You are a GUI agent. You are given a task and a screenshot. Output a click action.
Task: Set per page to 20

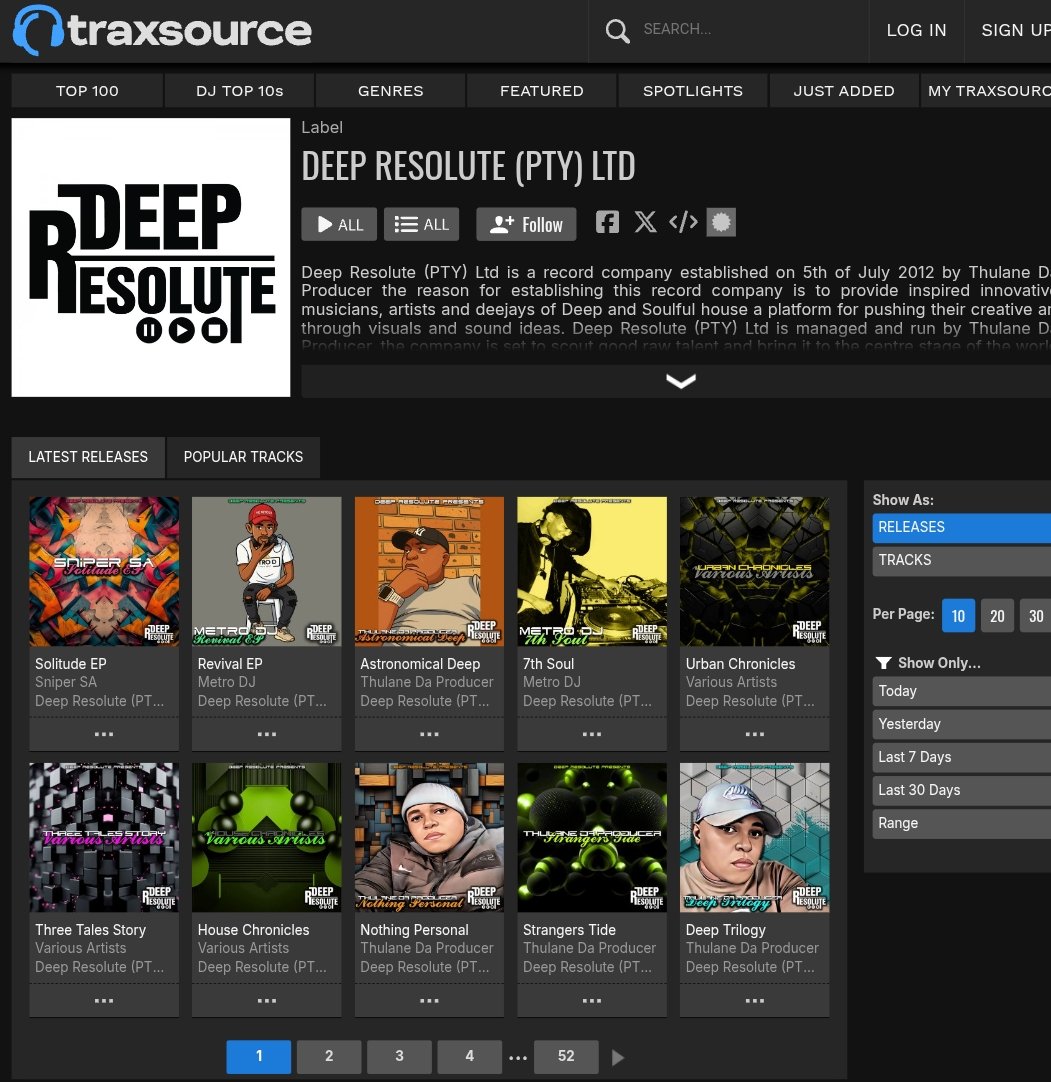click(997, 616)
